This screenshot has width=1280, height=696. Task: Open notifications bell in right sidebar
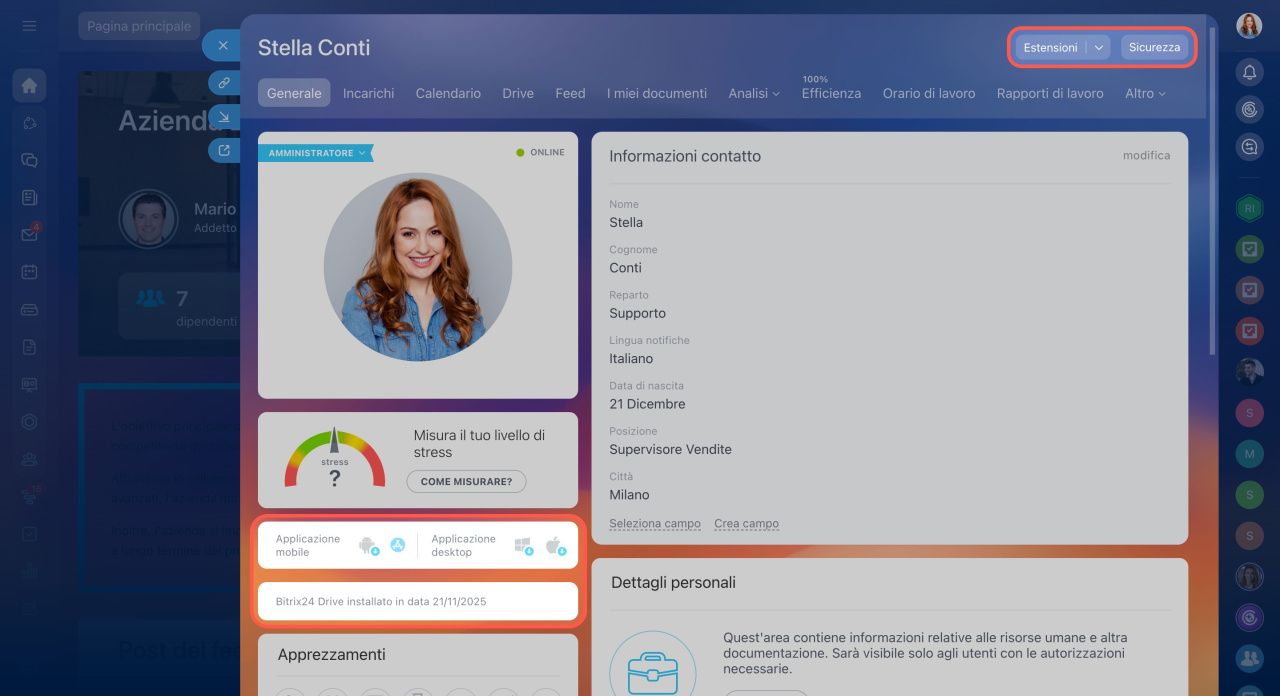(1249, 72)
